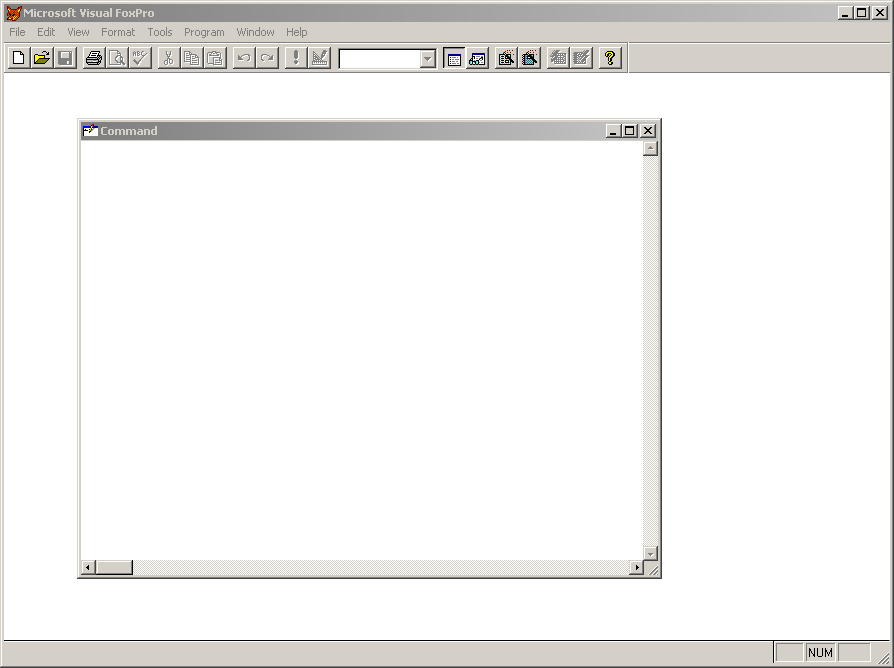
Task: Click the Spelling check icon
Action: 140,58
